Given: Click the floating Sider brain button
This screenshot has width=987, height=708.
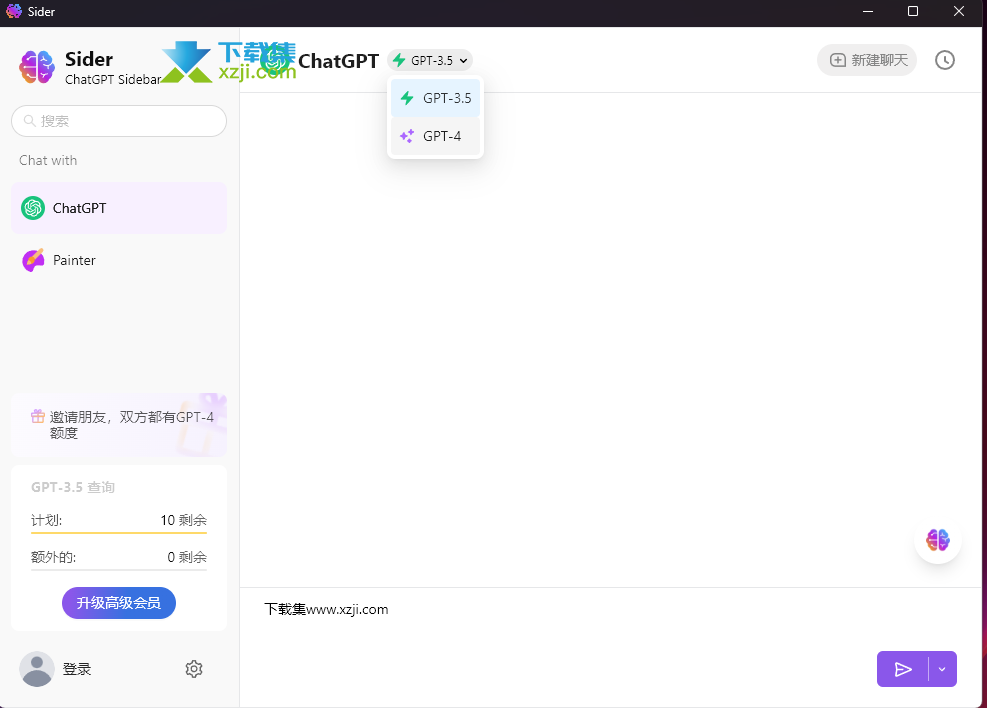Looking at the screenshot, I should coord(938,540).
